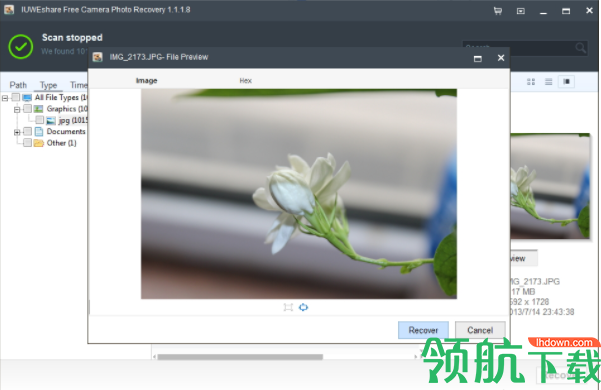Click the jpg image icon in tree
Image resolution: width=601 pixels, height=390 pixels.
tap(51, 120)
